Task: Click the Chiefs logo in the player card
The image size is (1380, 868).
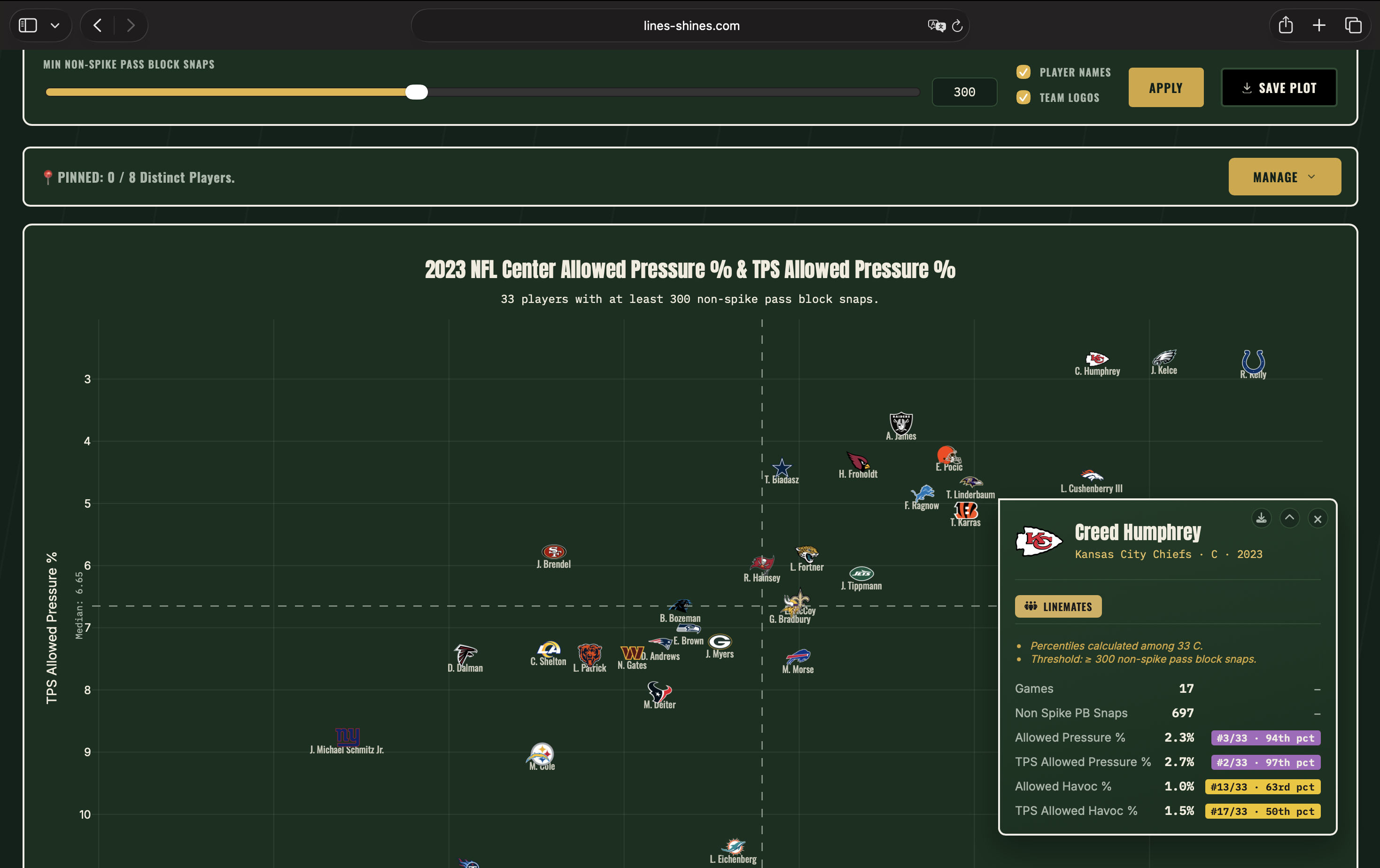Action: pos(1039,542)
